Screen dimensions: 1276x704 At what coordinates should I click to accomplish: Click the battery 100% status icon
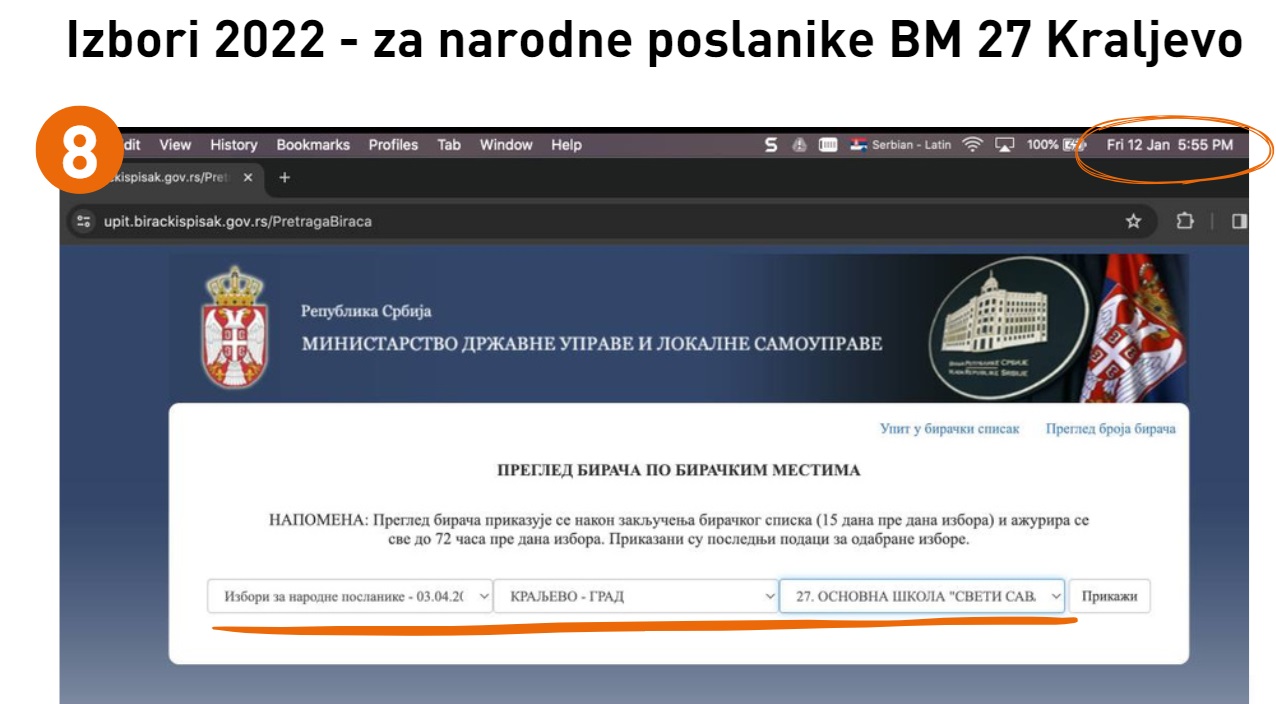tap(1056, 145)
